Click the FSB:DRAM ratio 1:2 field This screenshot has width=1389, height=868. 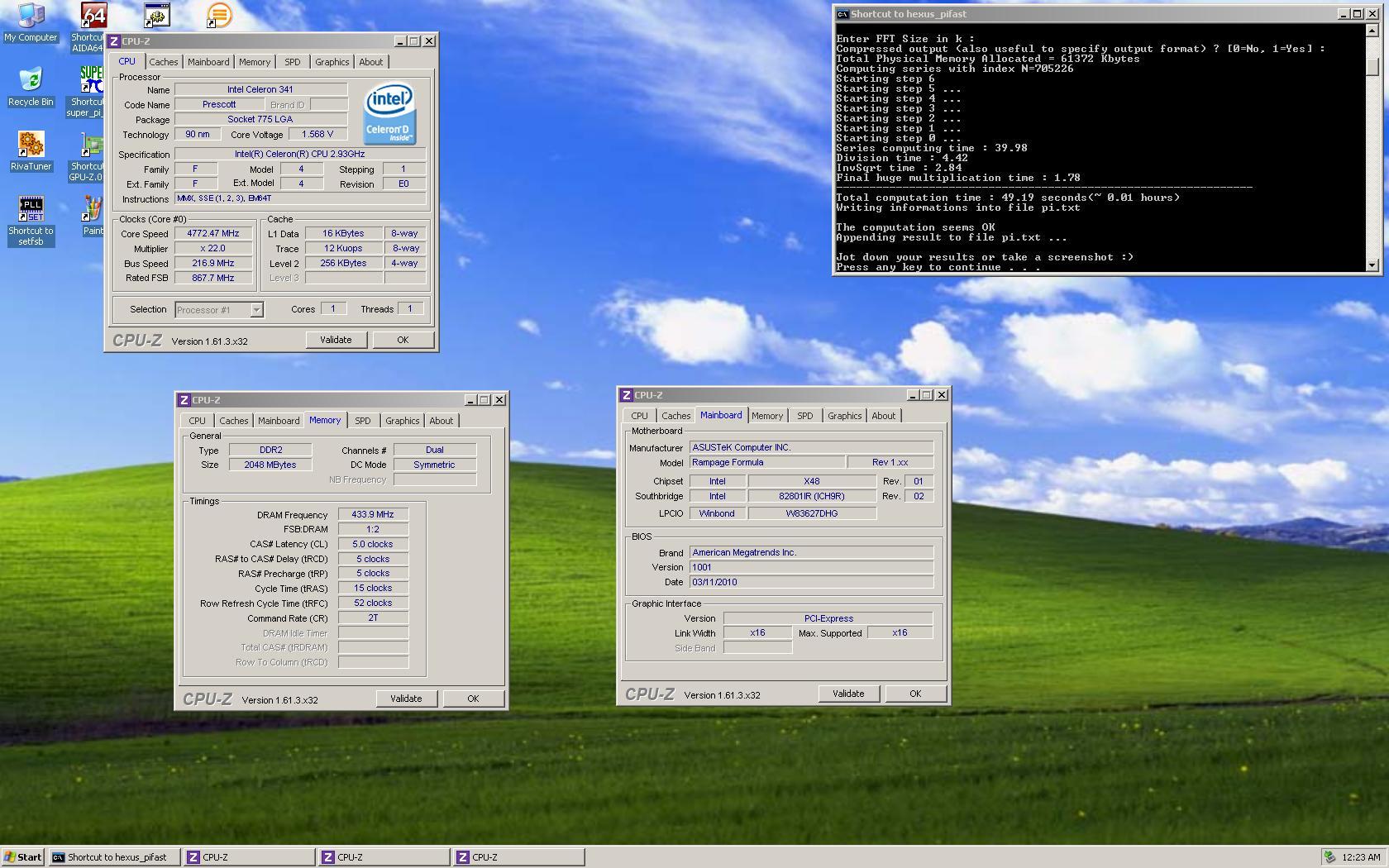click(373, 529)
